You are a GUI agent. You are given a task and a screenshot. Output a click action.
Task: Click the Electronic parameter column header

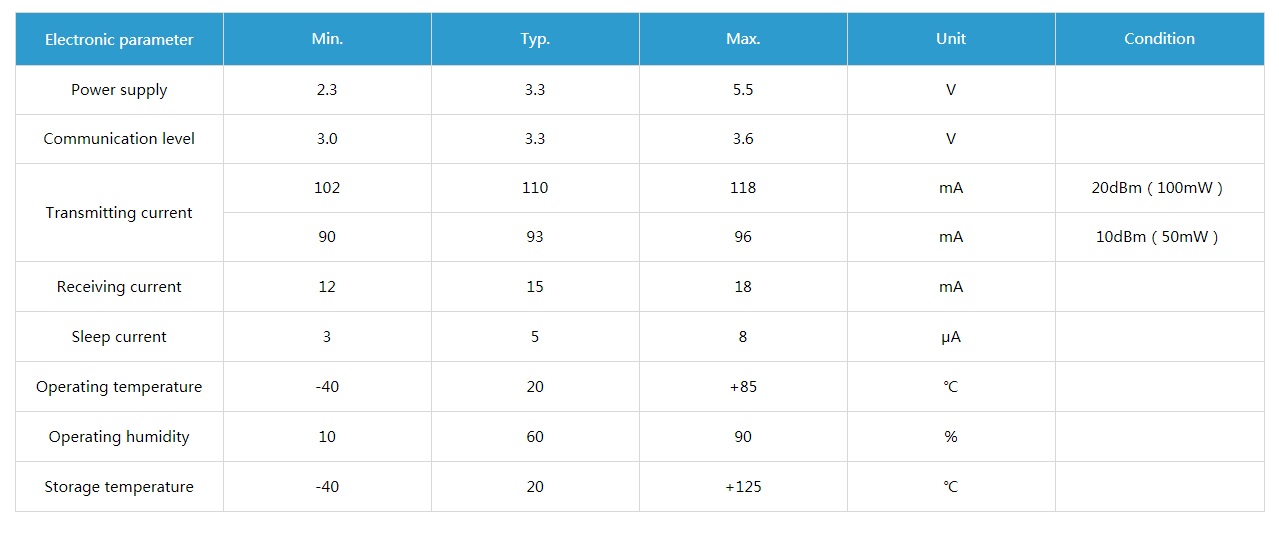pyautogui.click(x=119, y=40)
